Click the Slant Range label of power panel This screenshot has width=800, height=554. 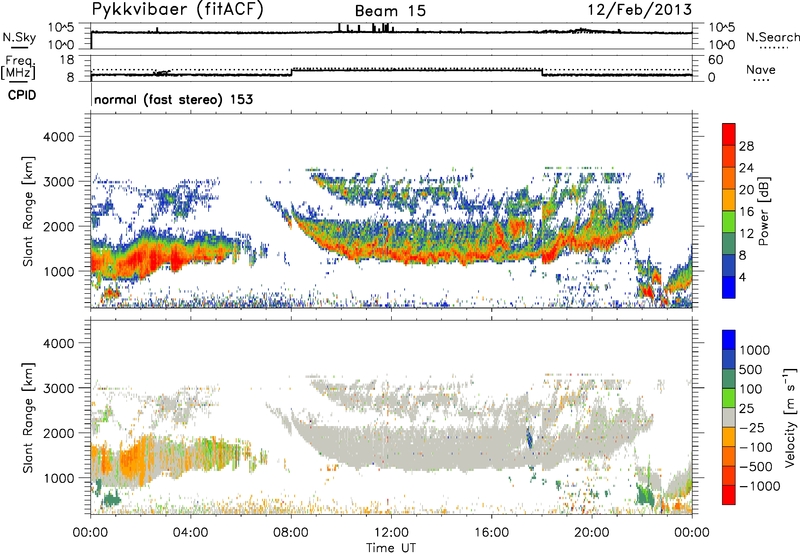pos(28,211)
